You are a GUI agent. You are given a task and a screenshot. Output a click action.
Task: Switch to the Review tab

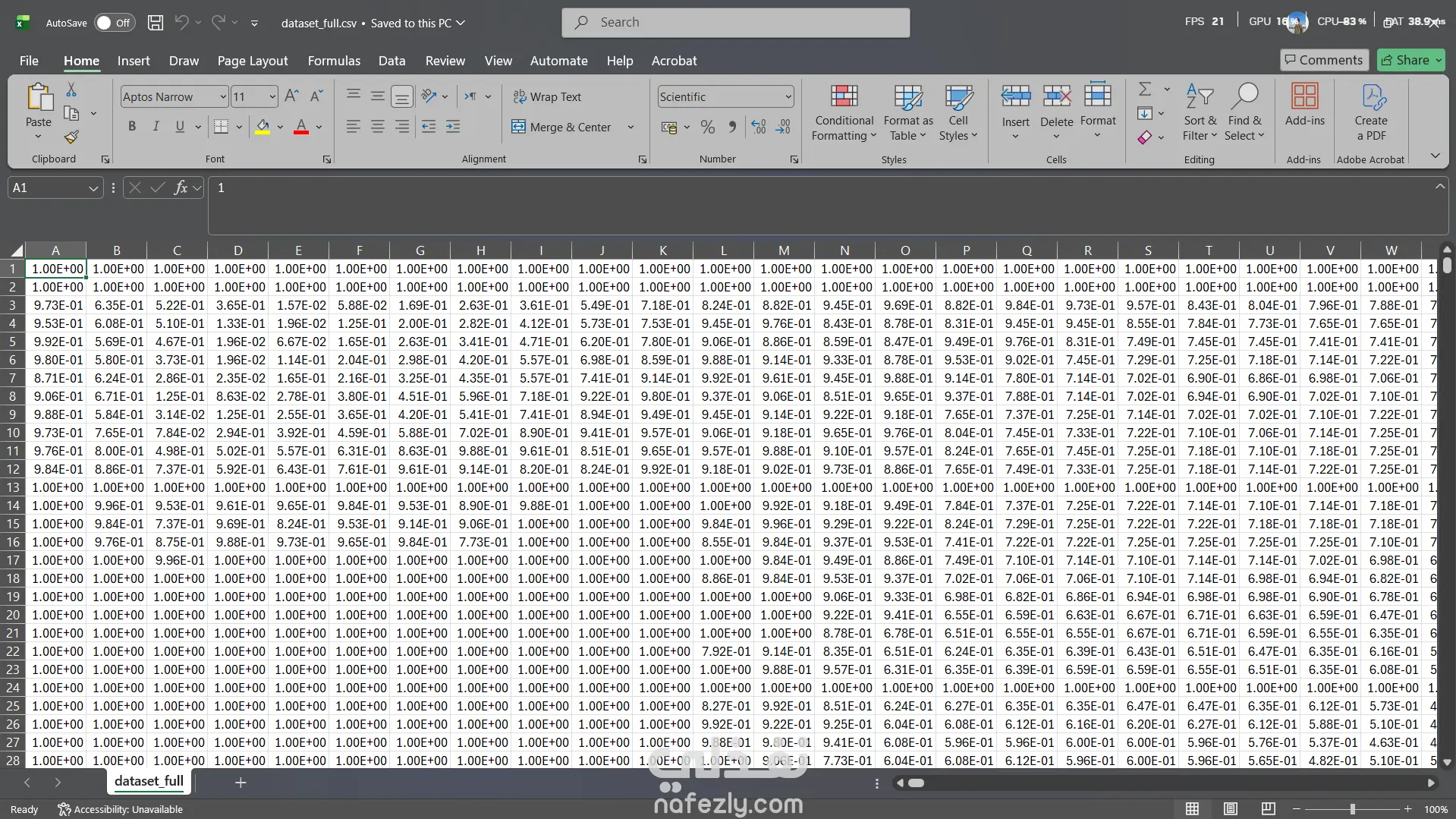[x=445, y=61]
